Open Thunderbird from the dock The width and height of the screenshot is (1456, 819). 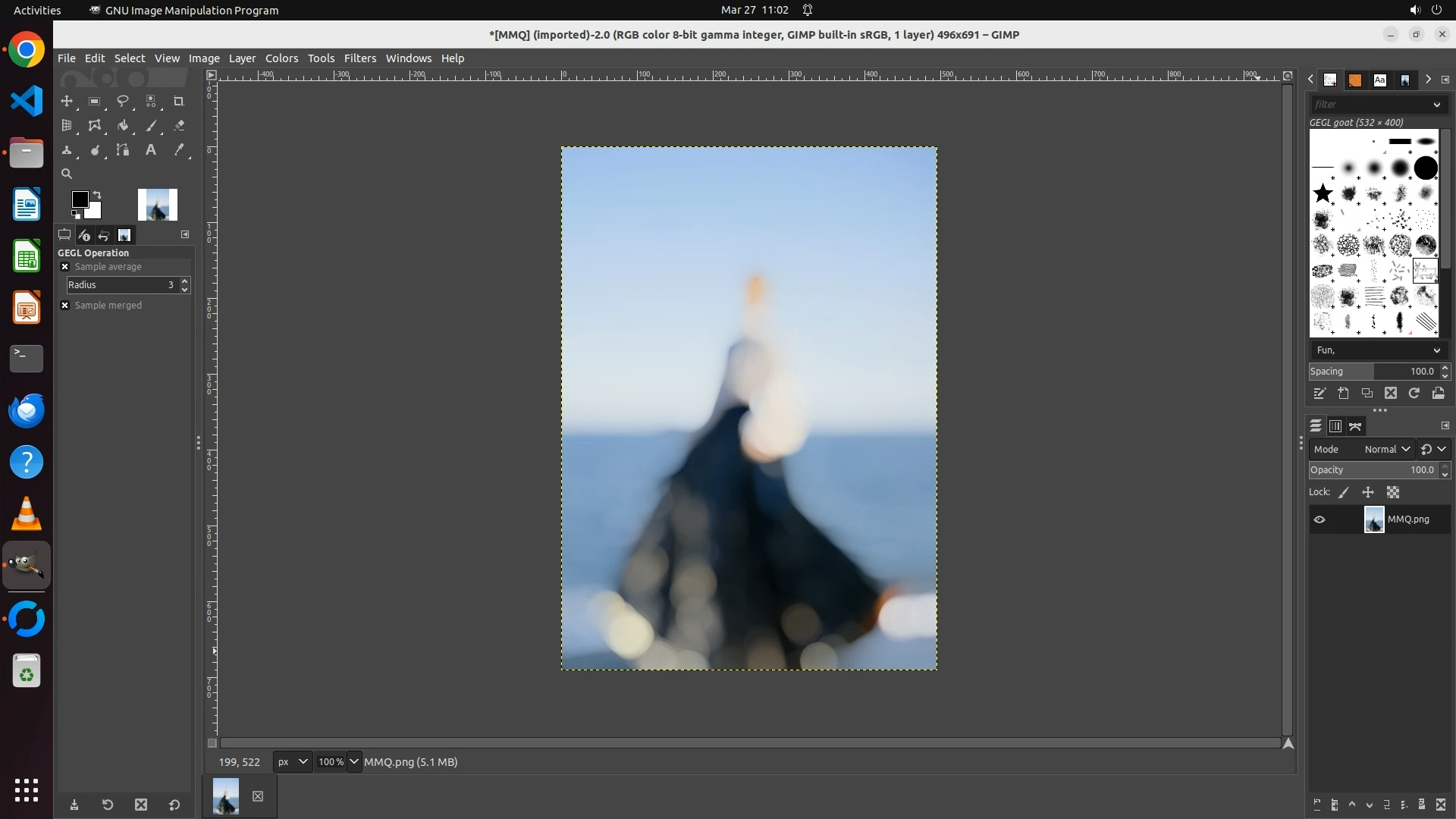[x=27, y=410]
